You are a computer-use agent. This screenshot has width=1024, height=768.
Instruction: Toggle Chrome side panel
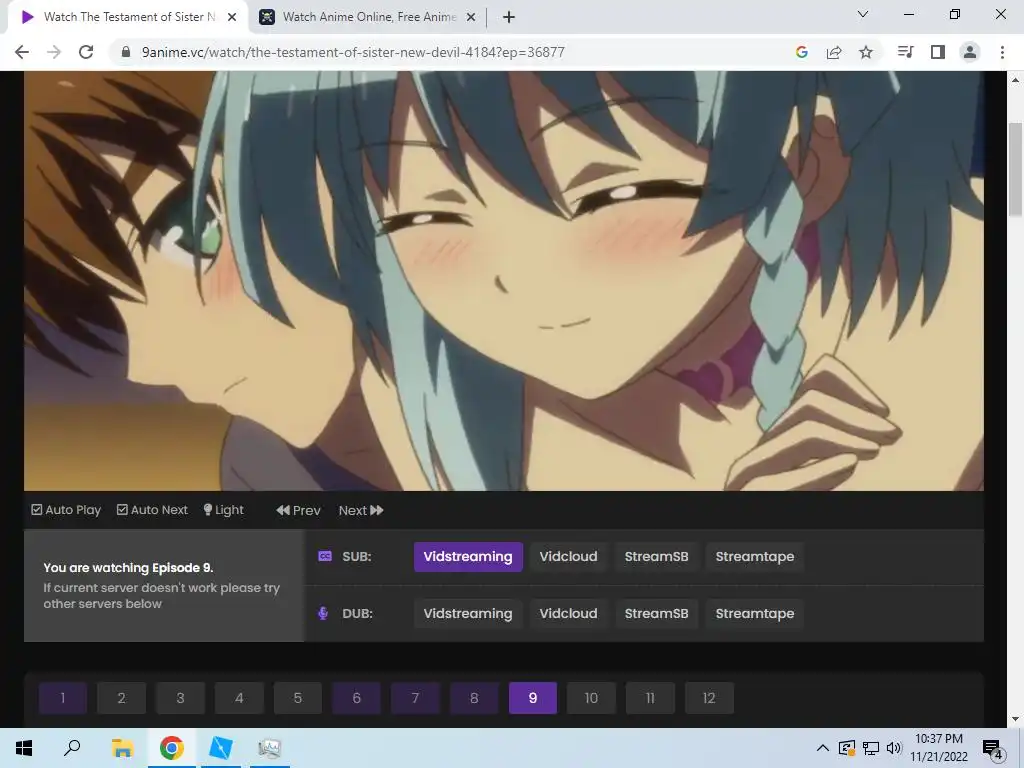pyautogui.click(x=938, y=52)
